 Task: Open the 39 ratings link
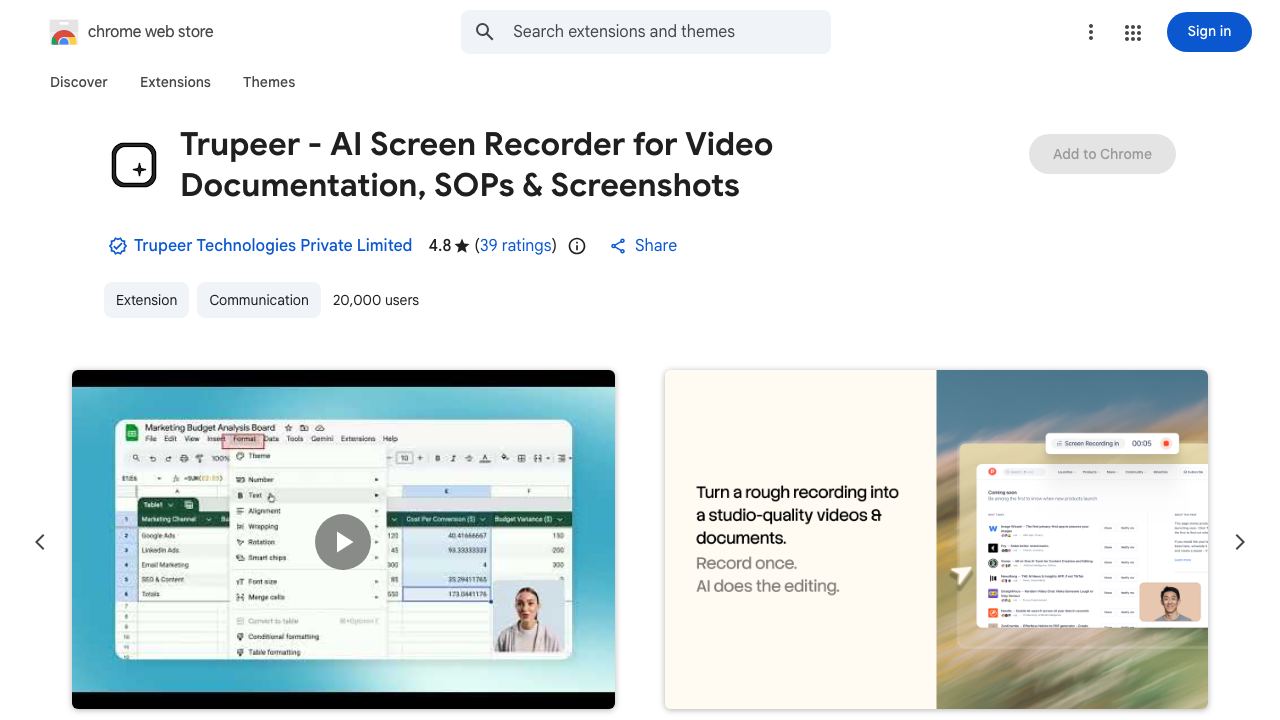[x=516, y=246]
